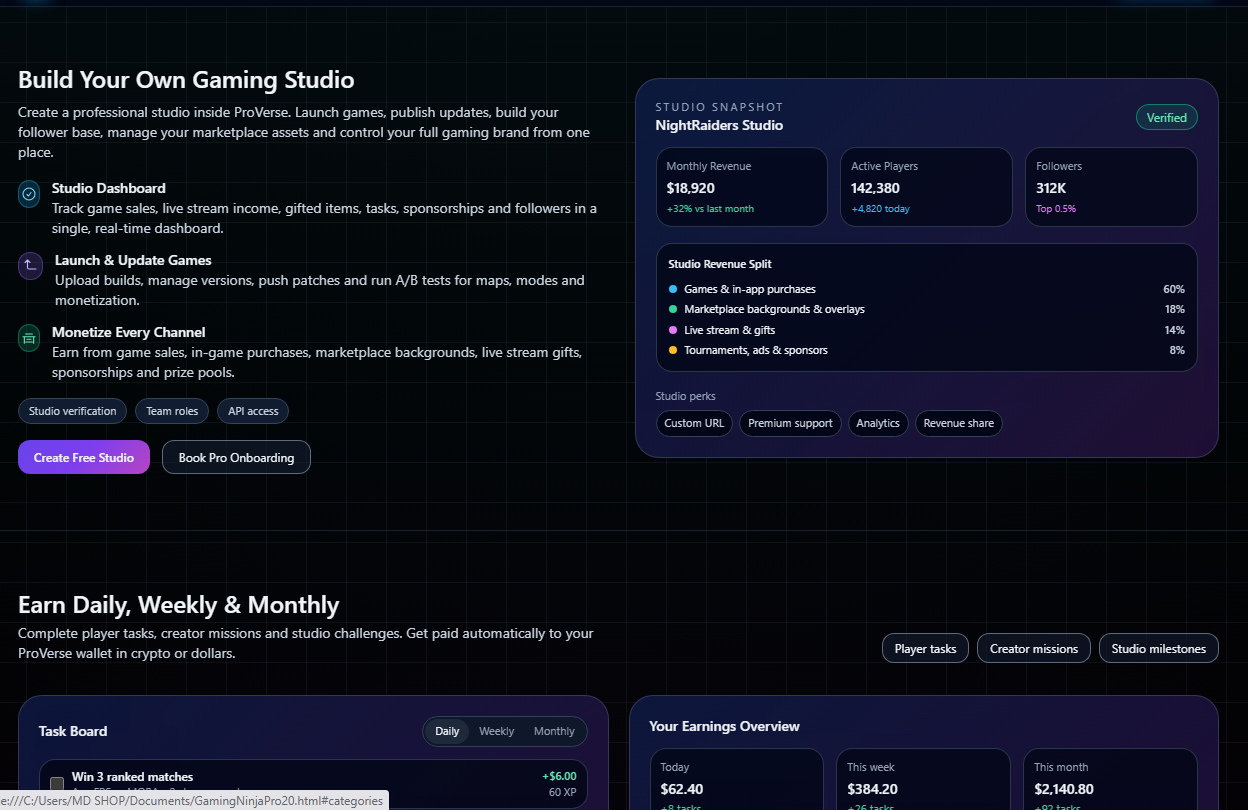Select the Player tasks pill
The width and height of the screenshot is (1248, 810).
click(925, 648)
